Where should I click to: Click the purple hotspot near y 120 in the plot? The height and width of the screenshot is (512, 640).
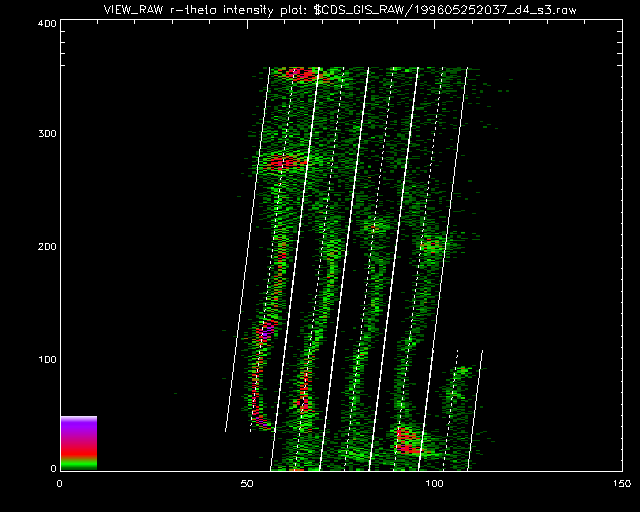pos(266,332)
